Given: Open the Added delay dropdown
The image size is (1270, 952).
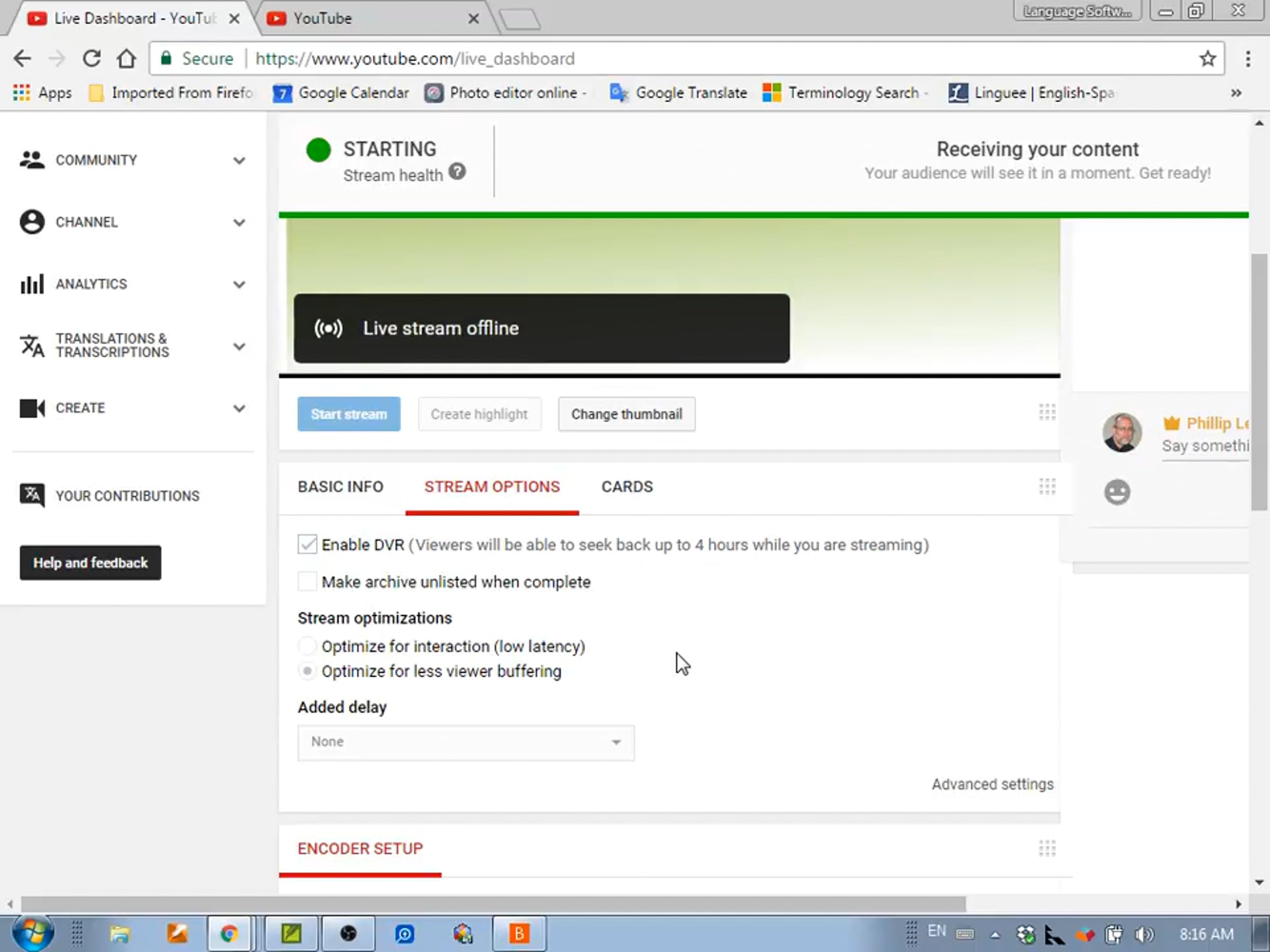Looking at the screenshot, I should (x=466, y=743).
